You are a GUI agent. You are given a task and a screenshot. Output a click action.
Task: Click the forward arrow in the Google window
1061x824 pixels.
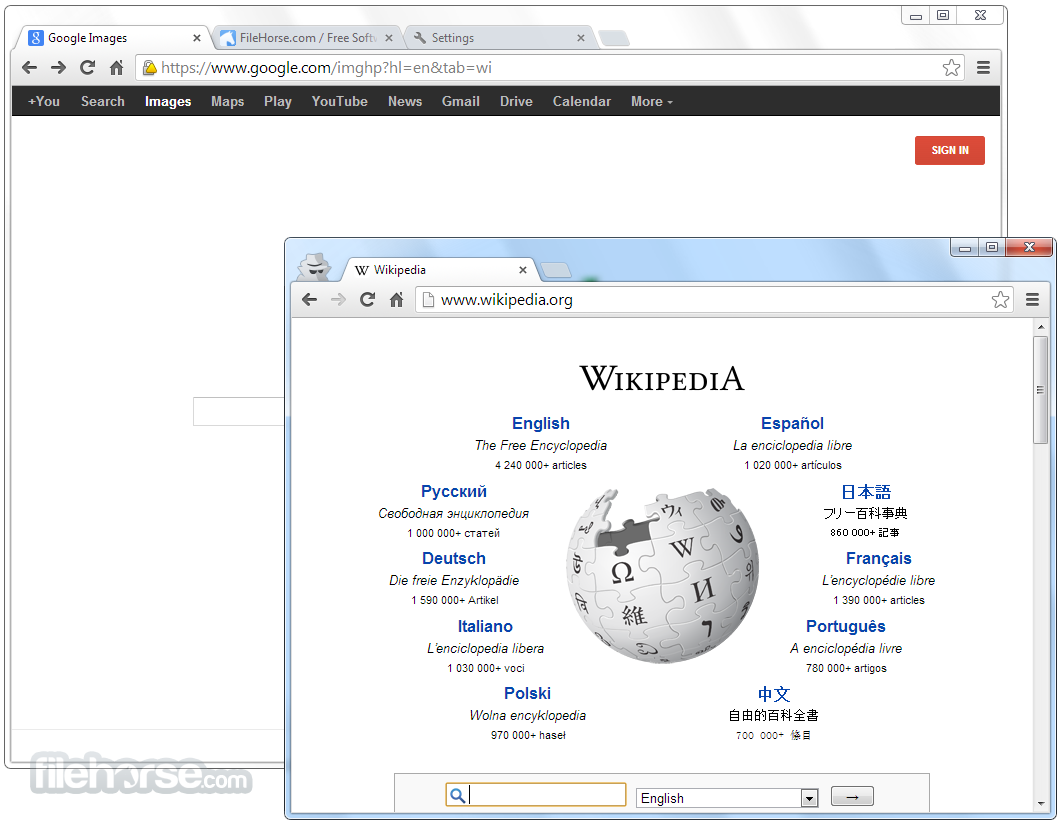57,67
